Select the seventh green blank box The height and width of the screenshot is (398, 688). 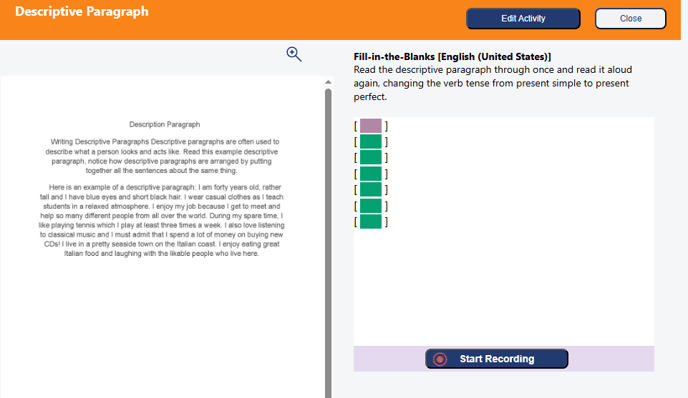pyautogui.click(x=371, y=222)
